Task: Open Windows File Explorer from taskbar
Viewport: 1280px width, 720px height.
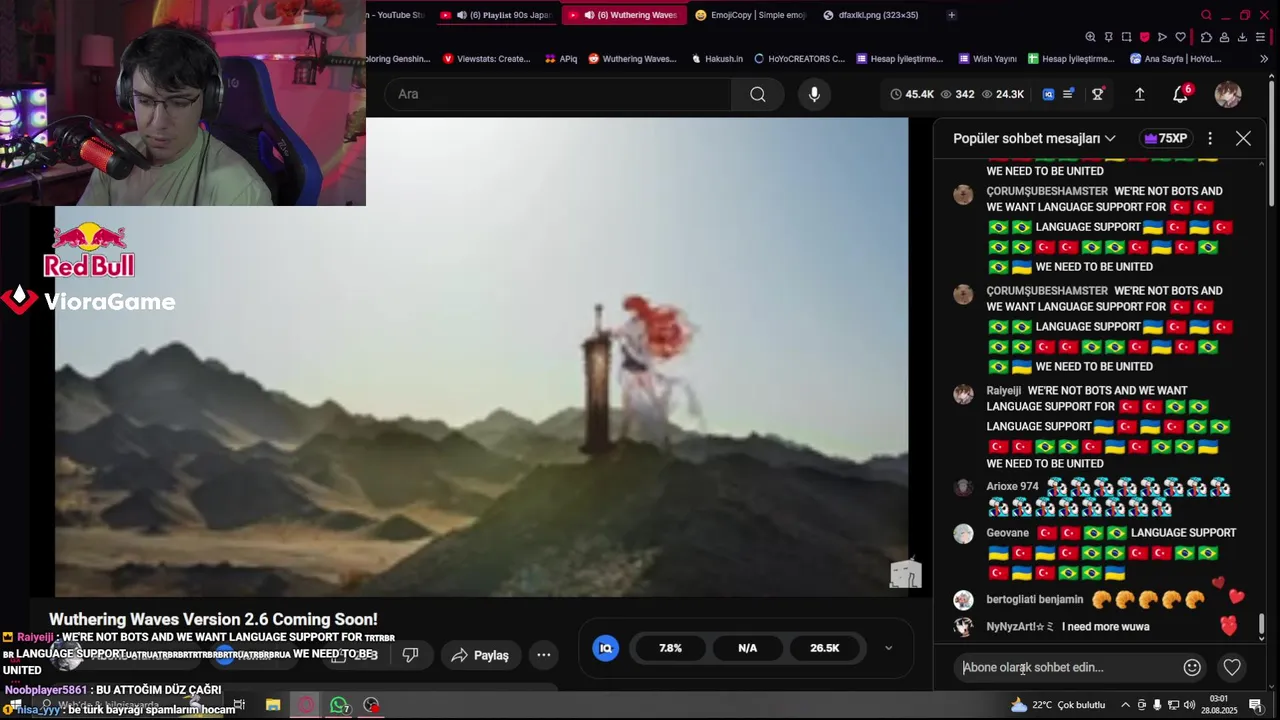Action: [x=273, y=705]
